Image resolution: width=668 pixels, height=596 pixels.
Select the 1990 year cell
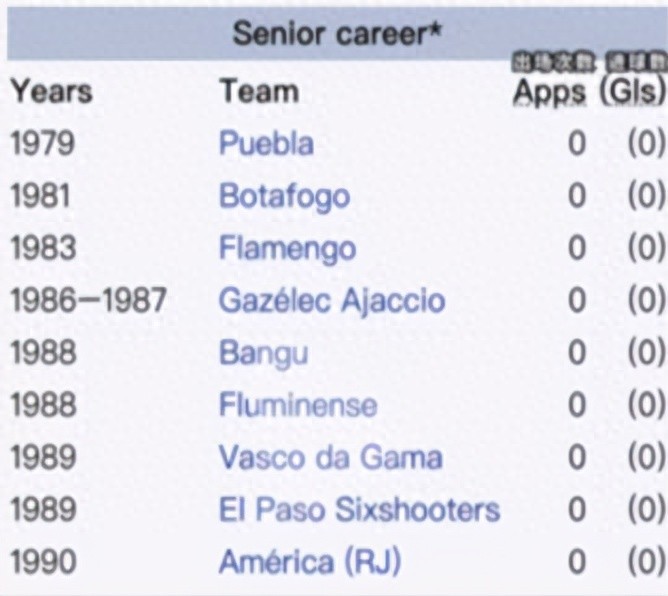tap(42, 561)
